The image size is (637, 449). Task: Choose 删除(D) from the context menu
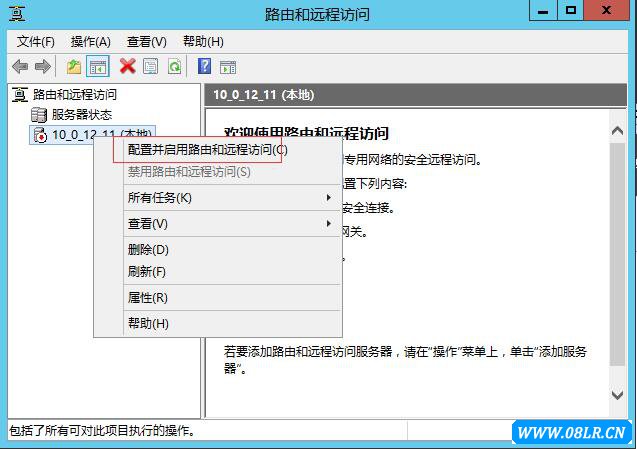coord(148,249)
